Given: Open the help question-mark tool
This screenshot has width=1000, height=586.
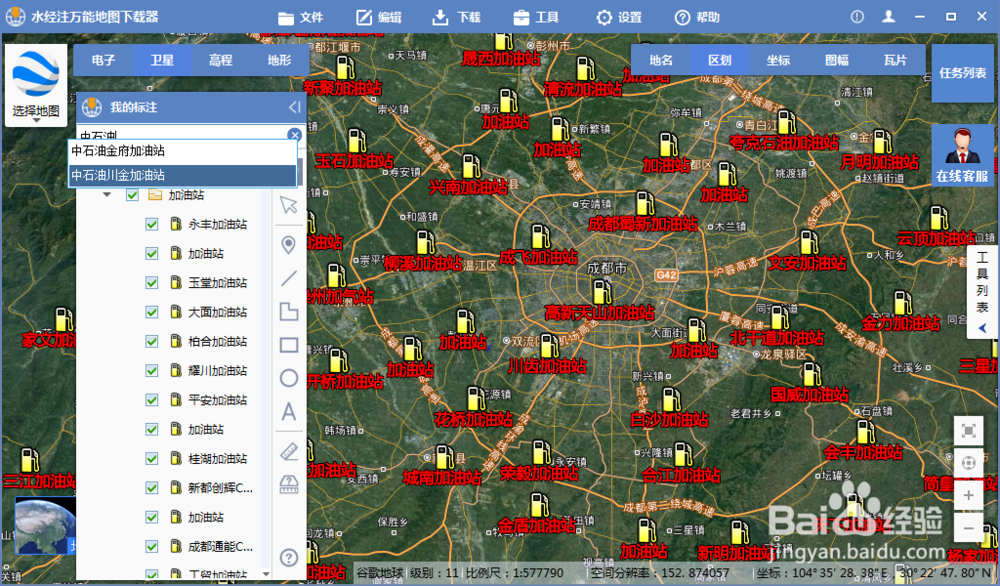Looking at the screenshot, I should point(289,558).
